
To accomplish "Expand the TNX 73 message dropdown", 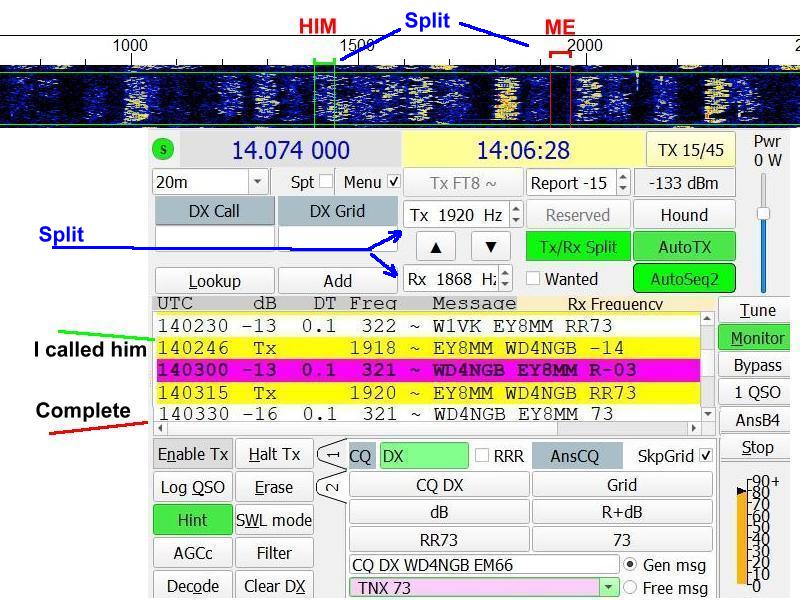I will tap(607, 588).
